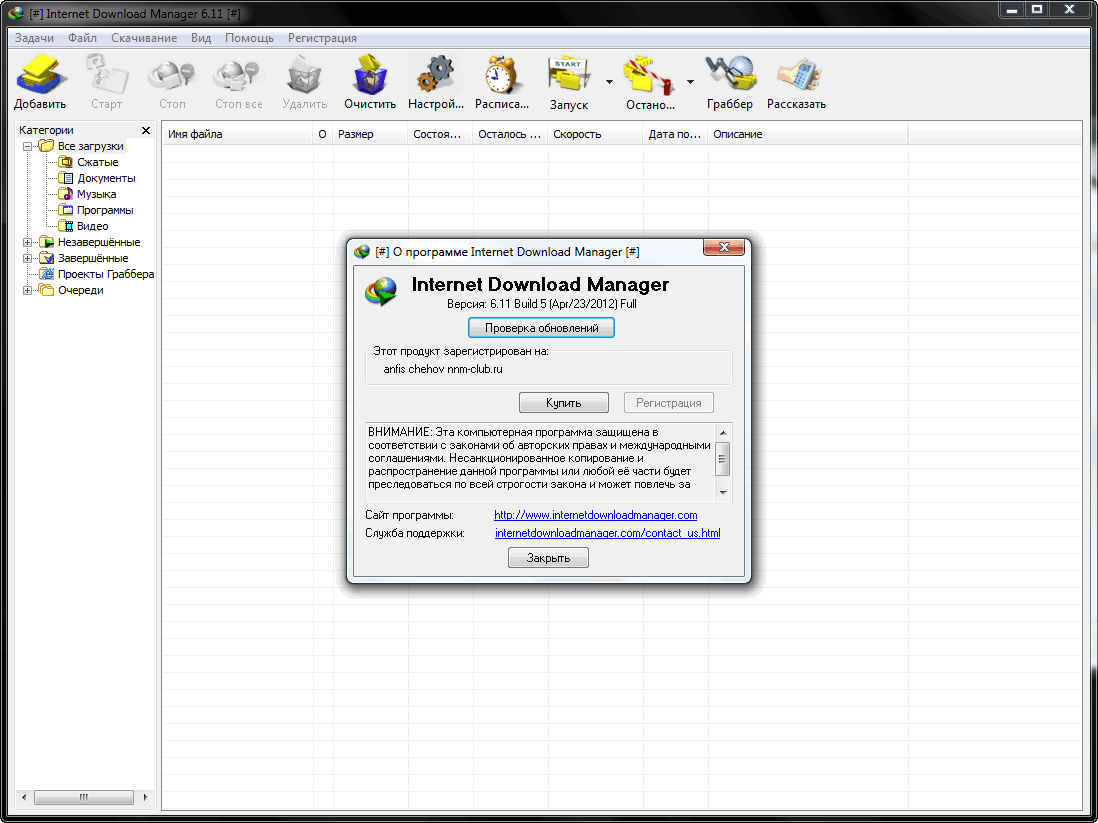
Task: Click the Закрыть button
Action: pos(548,558)
